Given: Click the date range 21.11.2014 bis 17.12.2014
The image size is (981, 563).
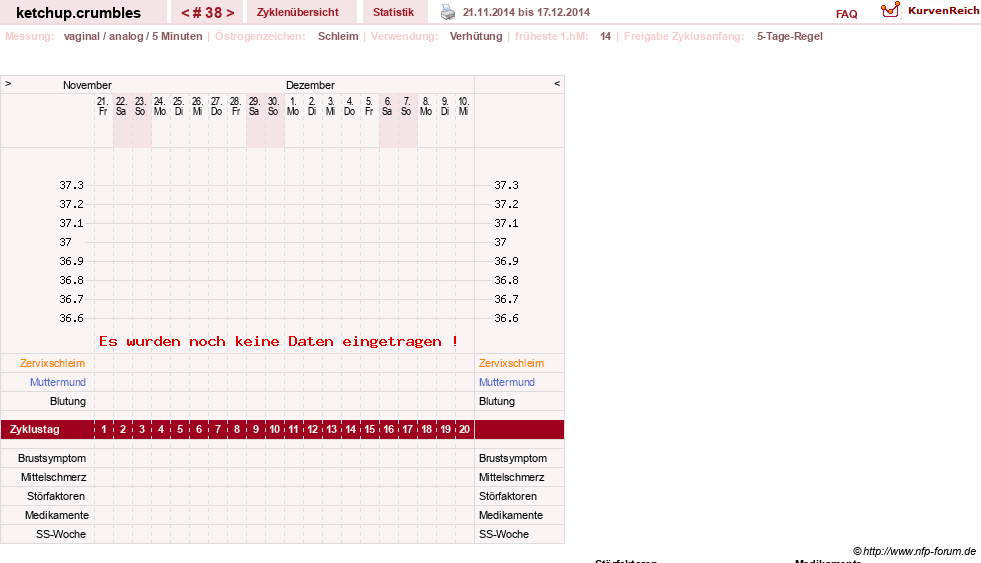Looking at the screenshot, I should coord(526,12).
